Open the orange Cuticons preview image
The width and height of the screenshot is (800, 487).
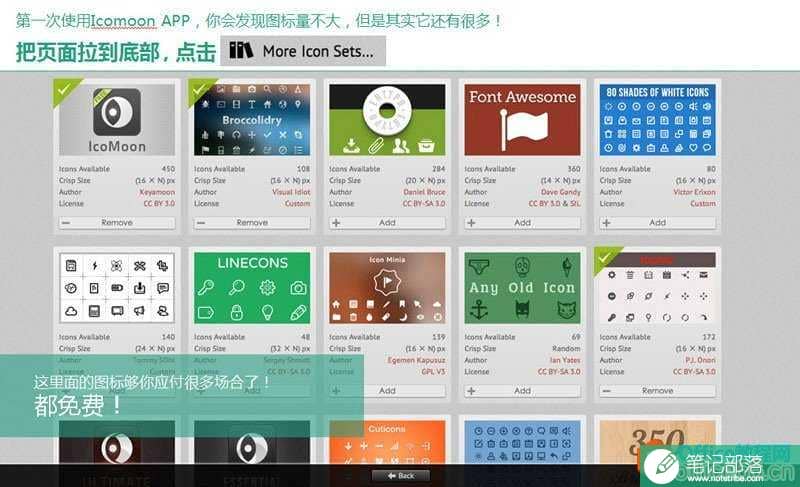[387, 442]
